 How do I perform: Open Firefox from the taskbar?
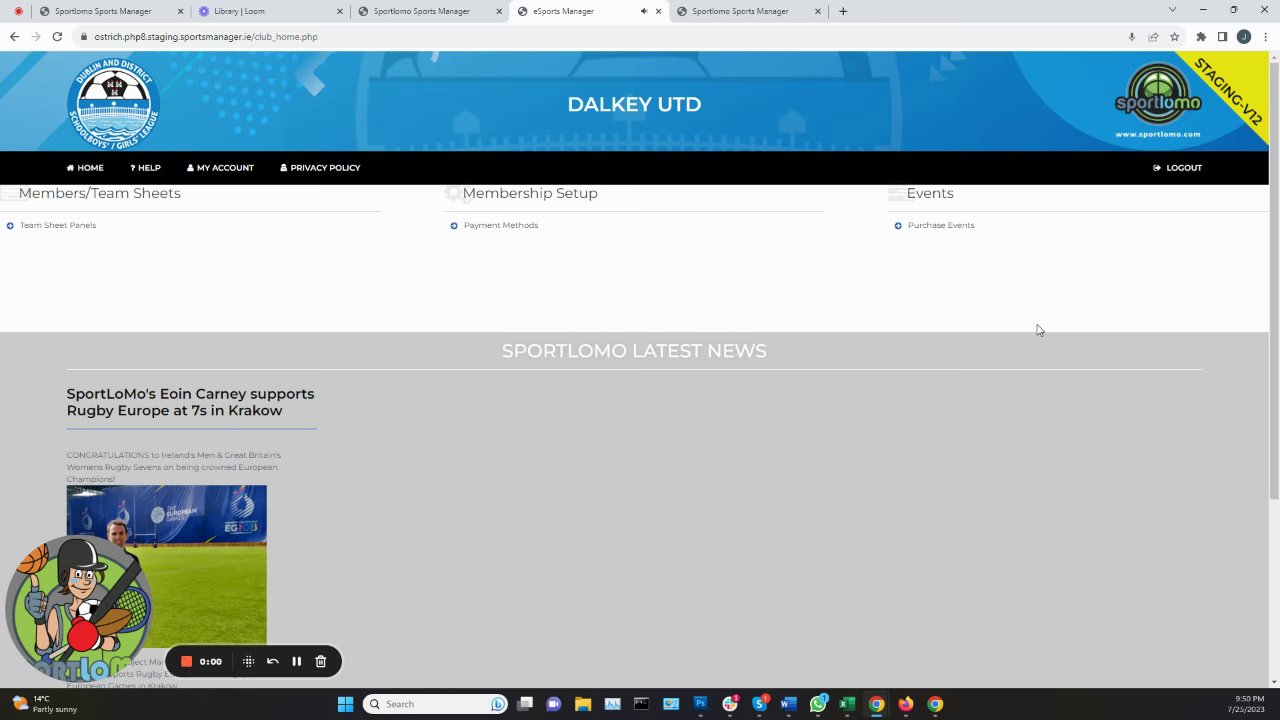tap(906, 704)
